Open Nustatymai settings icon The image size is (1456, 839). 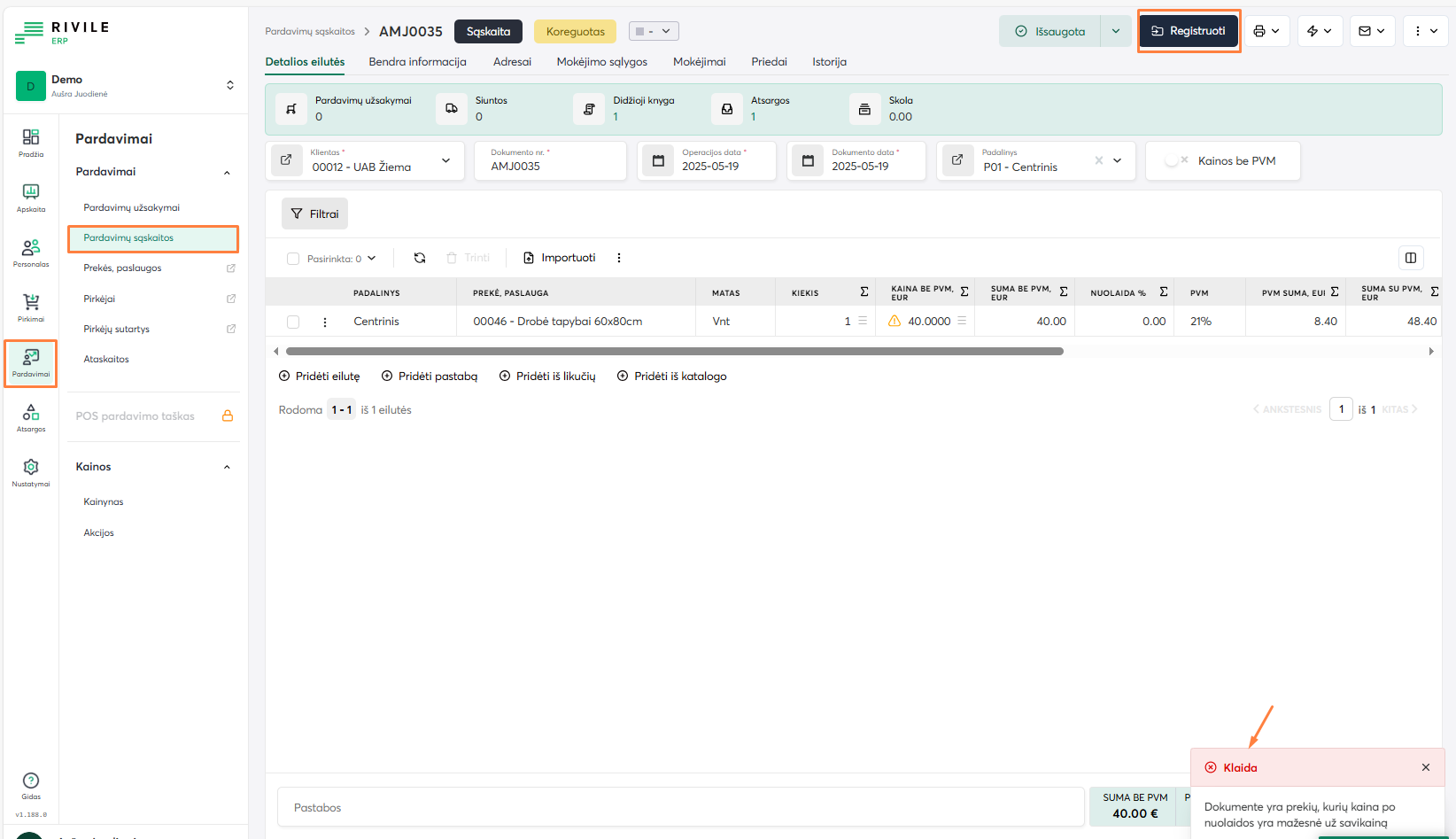[31, 471]
